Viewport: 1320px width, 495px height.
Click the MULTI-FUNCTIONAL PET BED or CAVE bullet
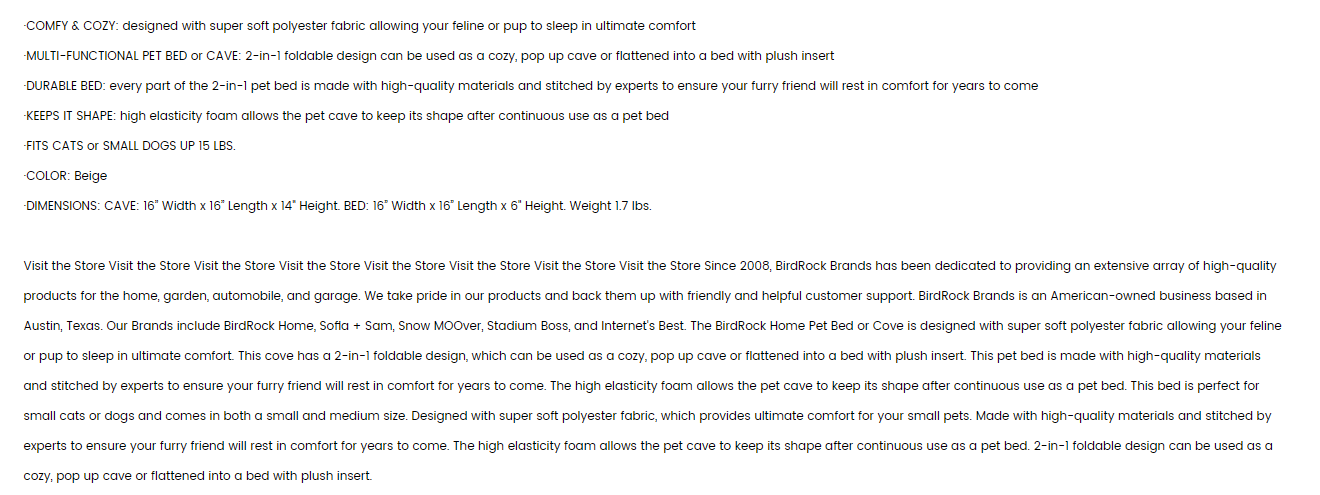429,56
